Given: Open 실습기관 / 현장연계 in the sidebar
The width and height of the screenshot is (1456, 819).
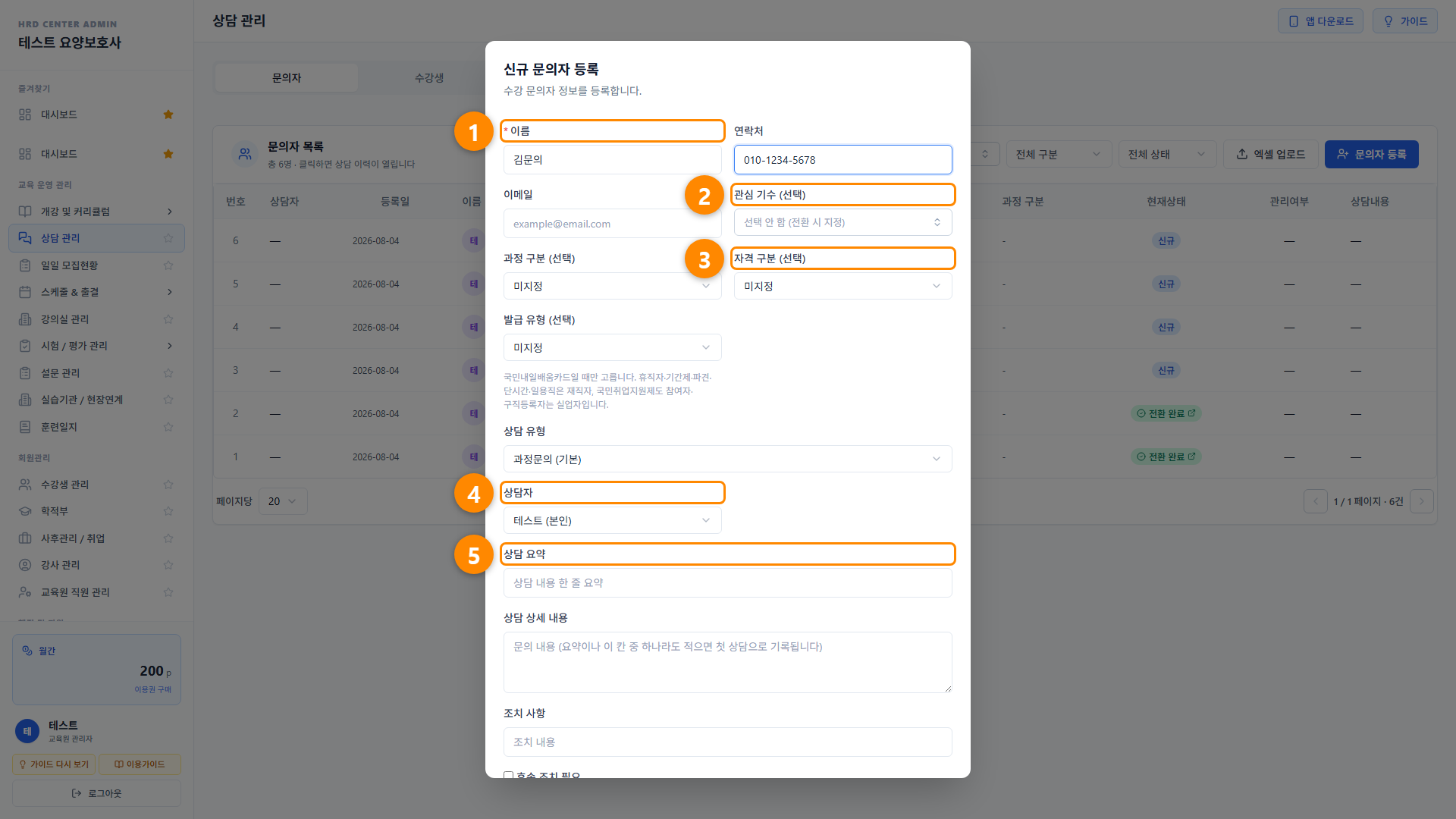Looking at the screenshot, I should tap(96, 400).
